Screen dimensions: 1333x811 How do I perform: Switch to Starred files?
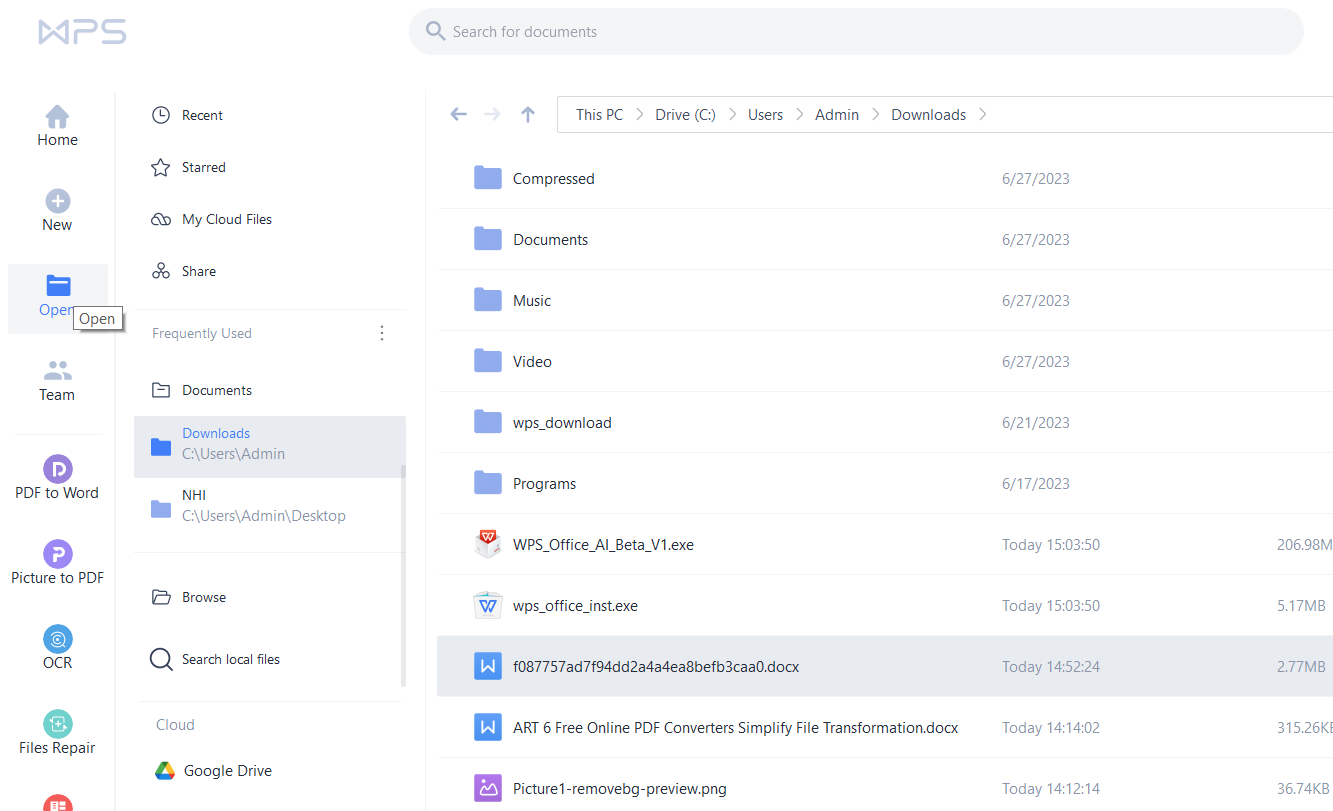point(203,167)
